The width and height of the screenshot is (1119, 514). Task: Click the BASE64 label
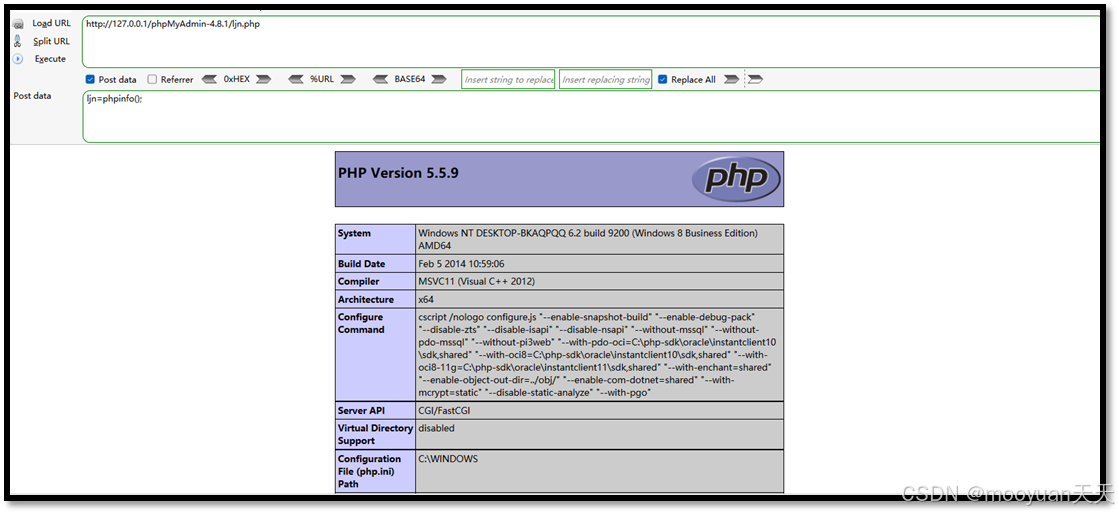410,79
